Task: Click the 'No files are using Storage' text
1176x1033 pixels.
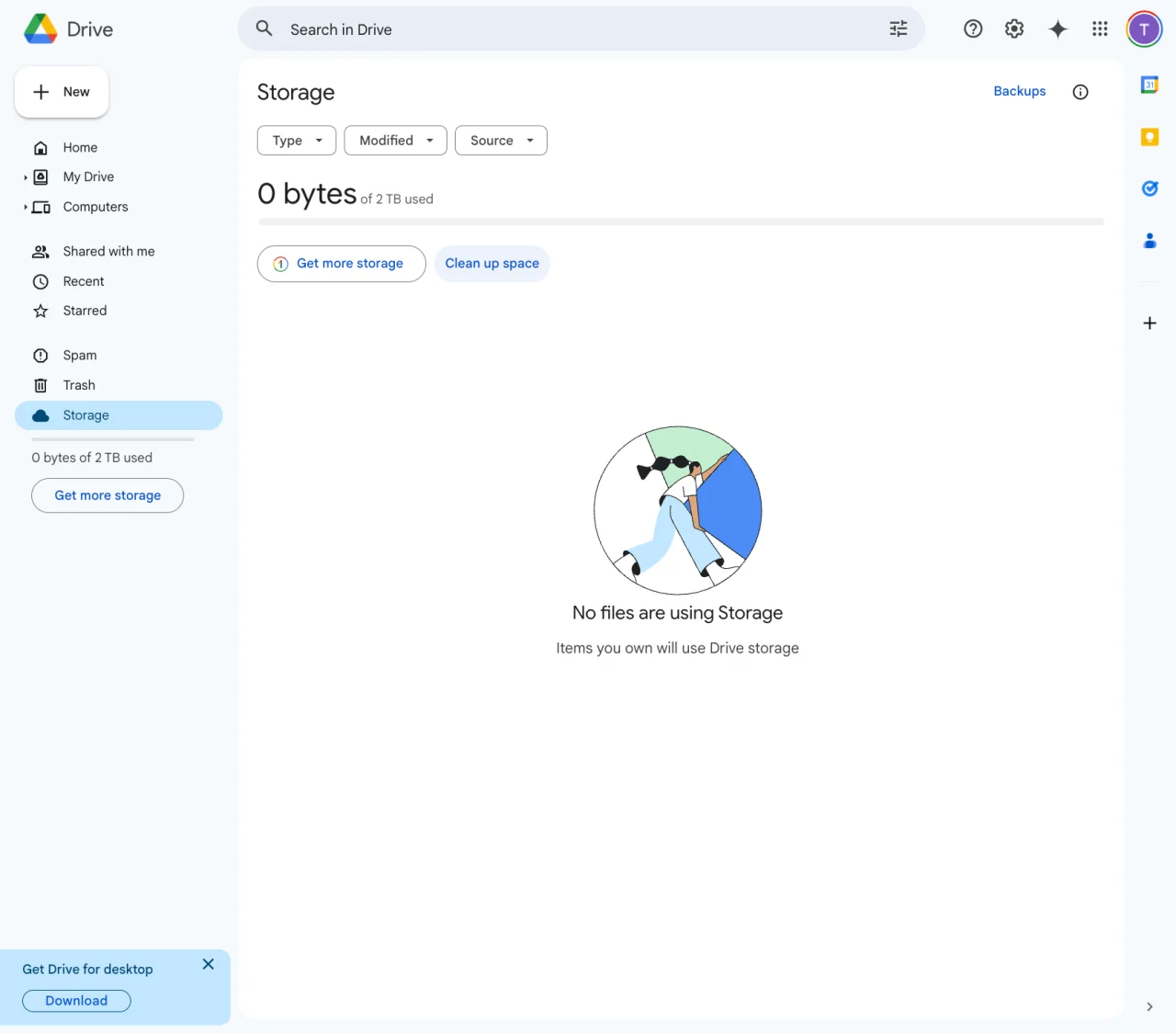Action: (x=677, y=613)
